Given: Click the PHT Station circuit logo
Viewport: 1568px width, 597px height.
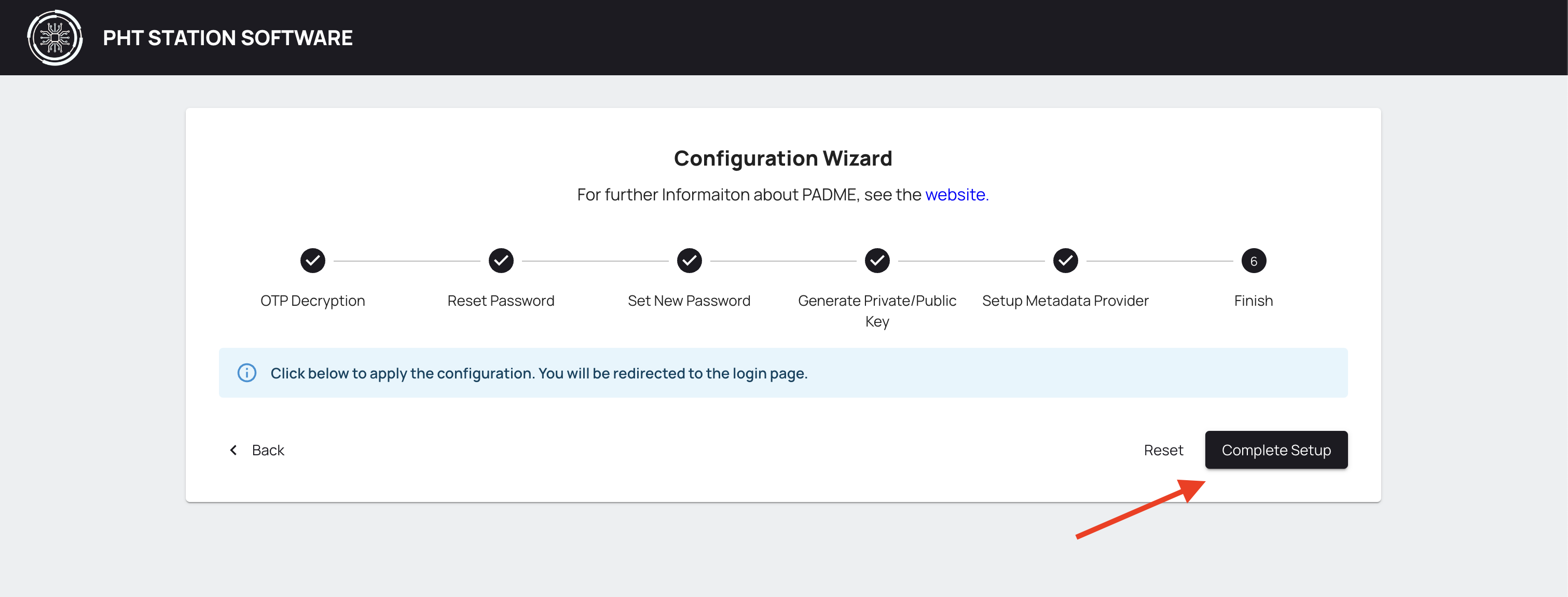Looking at the screenshot, I should click(x=55, y=38).
